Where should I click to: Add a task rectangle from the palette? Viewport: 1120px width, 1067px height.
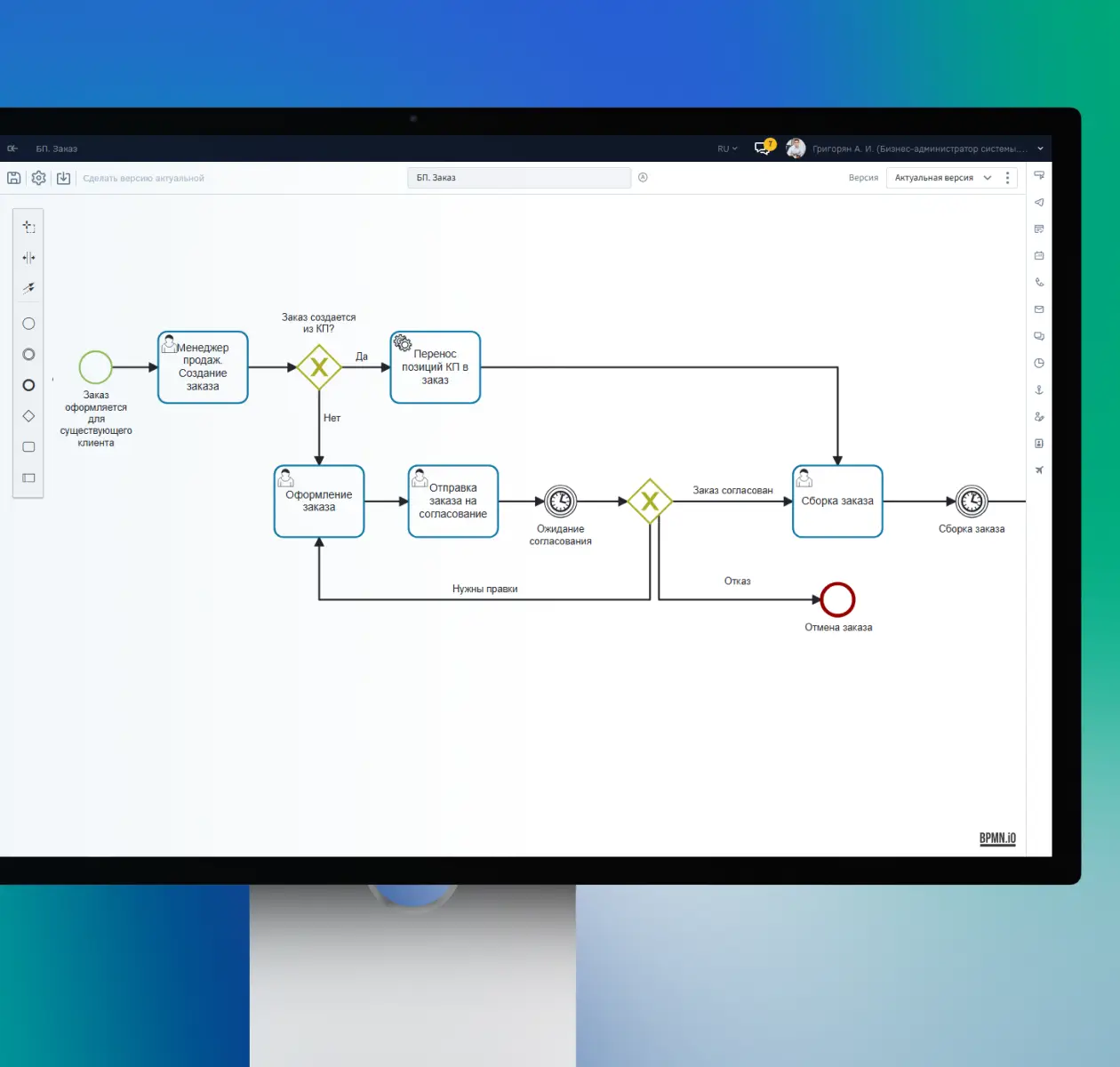(x=28, y=447)
